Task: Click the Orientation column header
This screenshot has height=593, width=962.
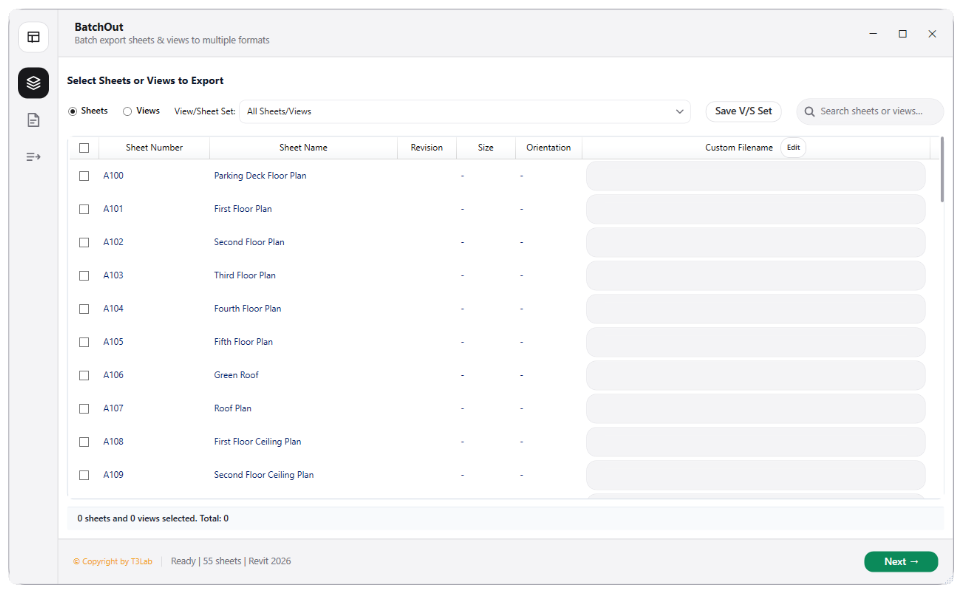Action: click(548, 148)
